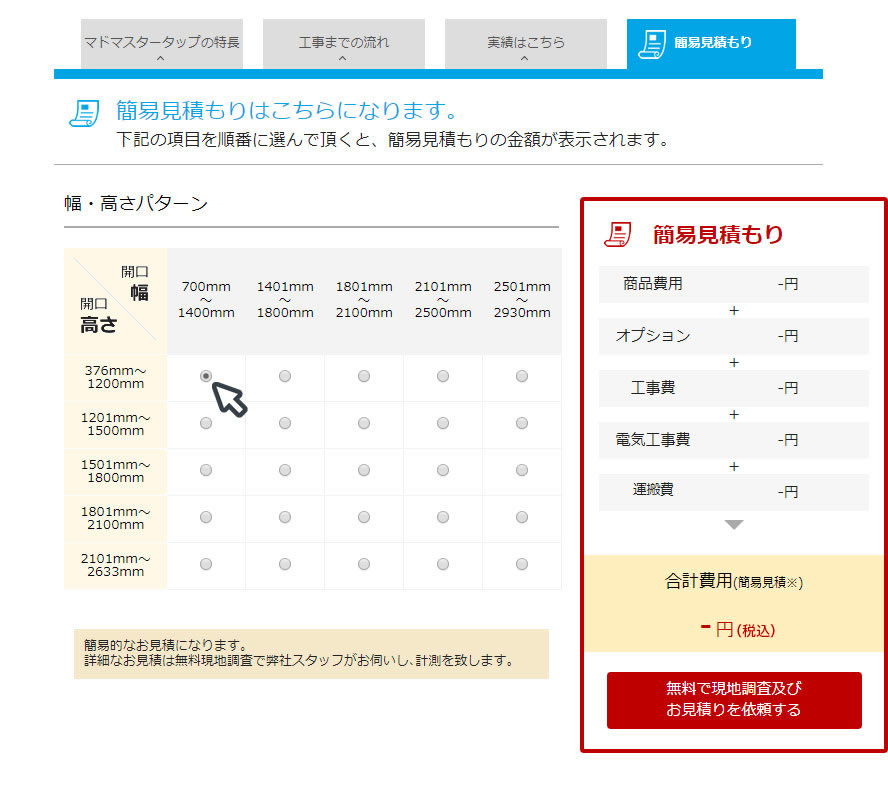Click the red document icon in the estimate panel
888x788 pixels.
click(619, 235)
